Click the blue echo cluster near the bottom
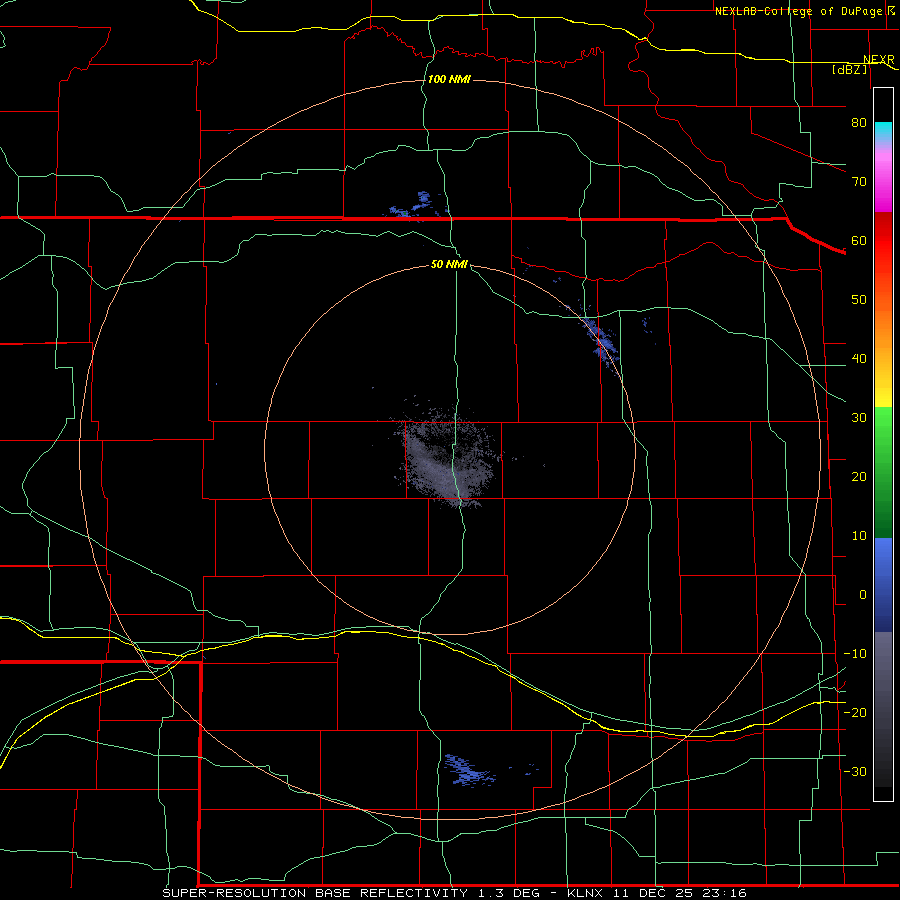 470,770
